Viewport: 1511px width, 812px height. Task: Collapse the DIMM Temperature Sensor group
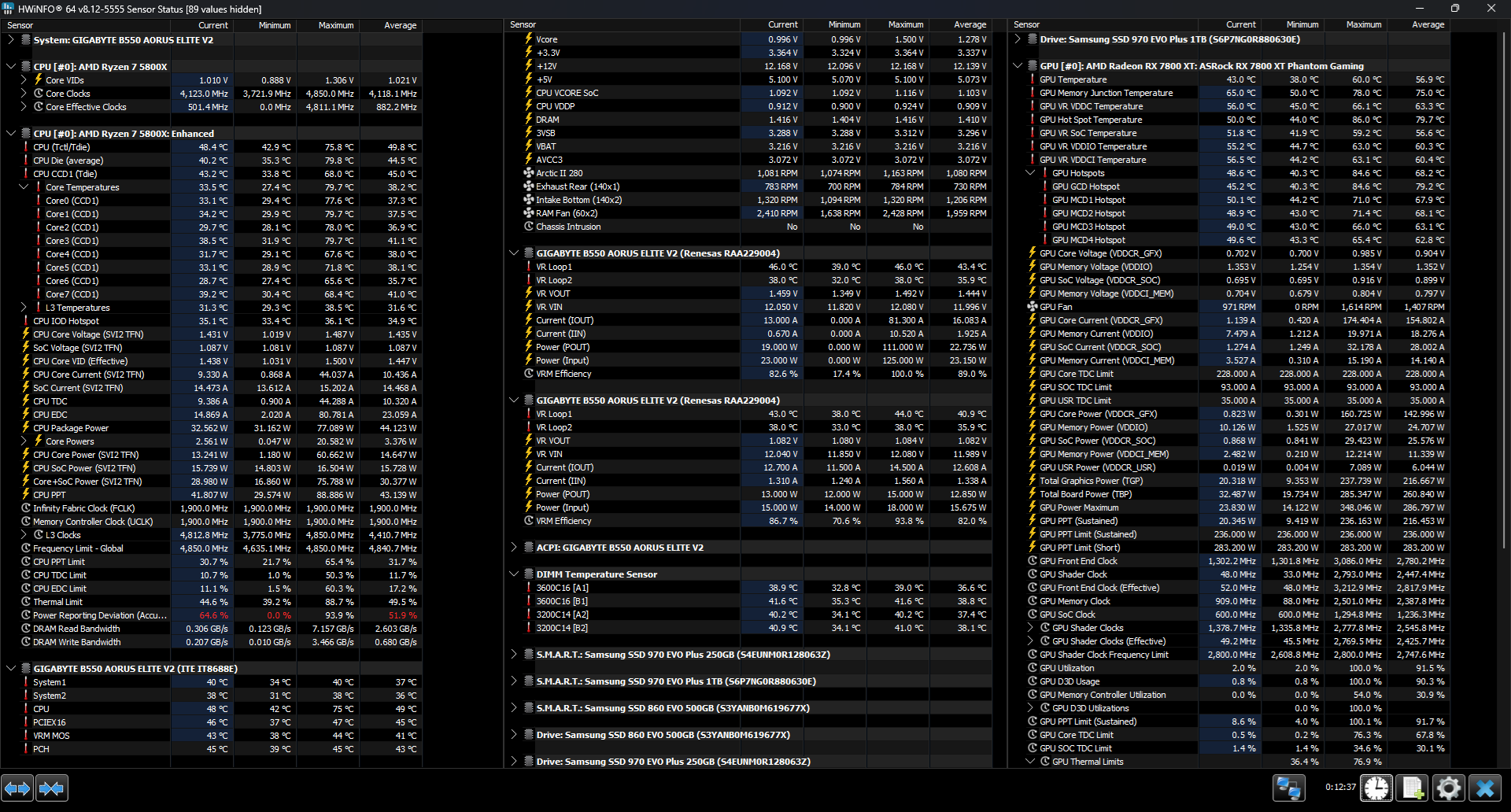(x=514, y=574)
